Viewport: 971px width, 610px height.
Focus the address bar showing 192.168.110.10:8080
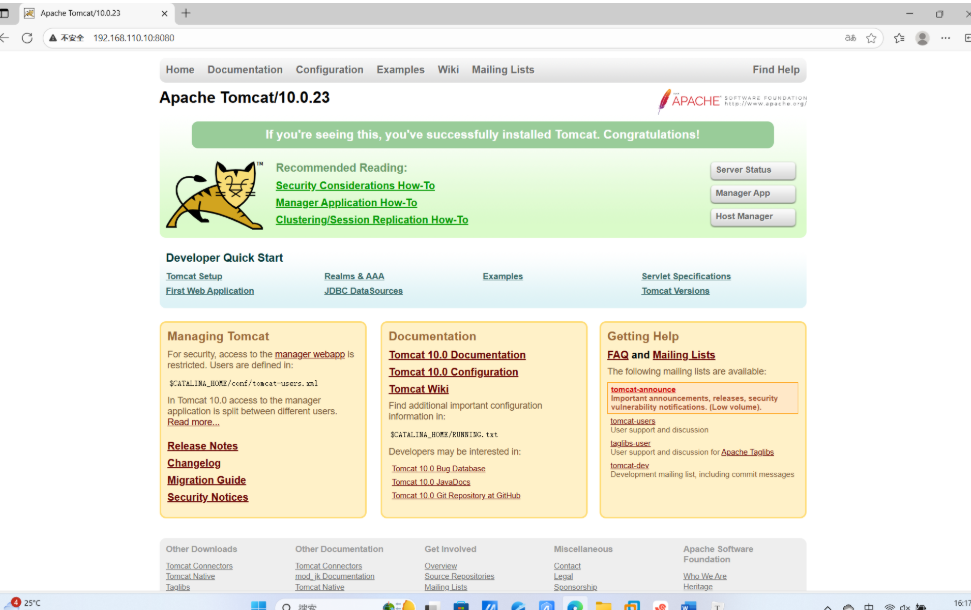(464, 38)
